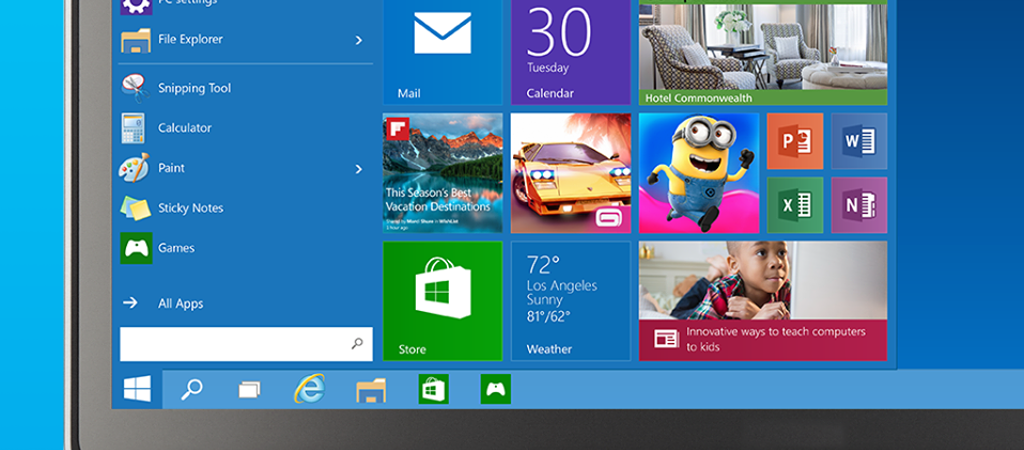
Task: Open the Minion Rush game tile
Action: [699, 173]
